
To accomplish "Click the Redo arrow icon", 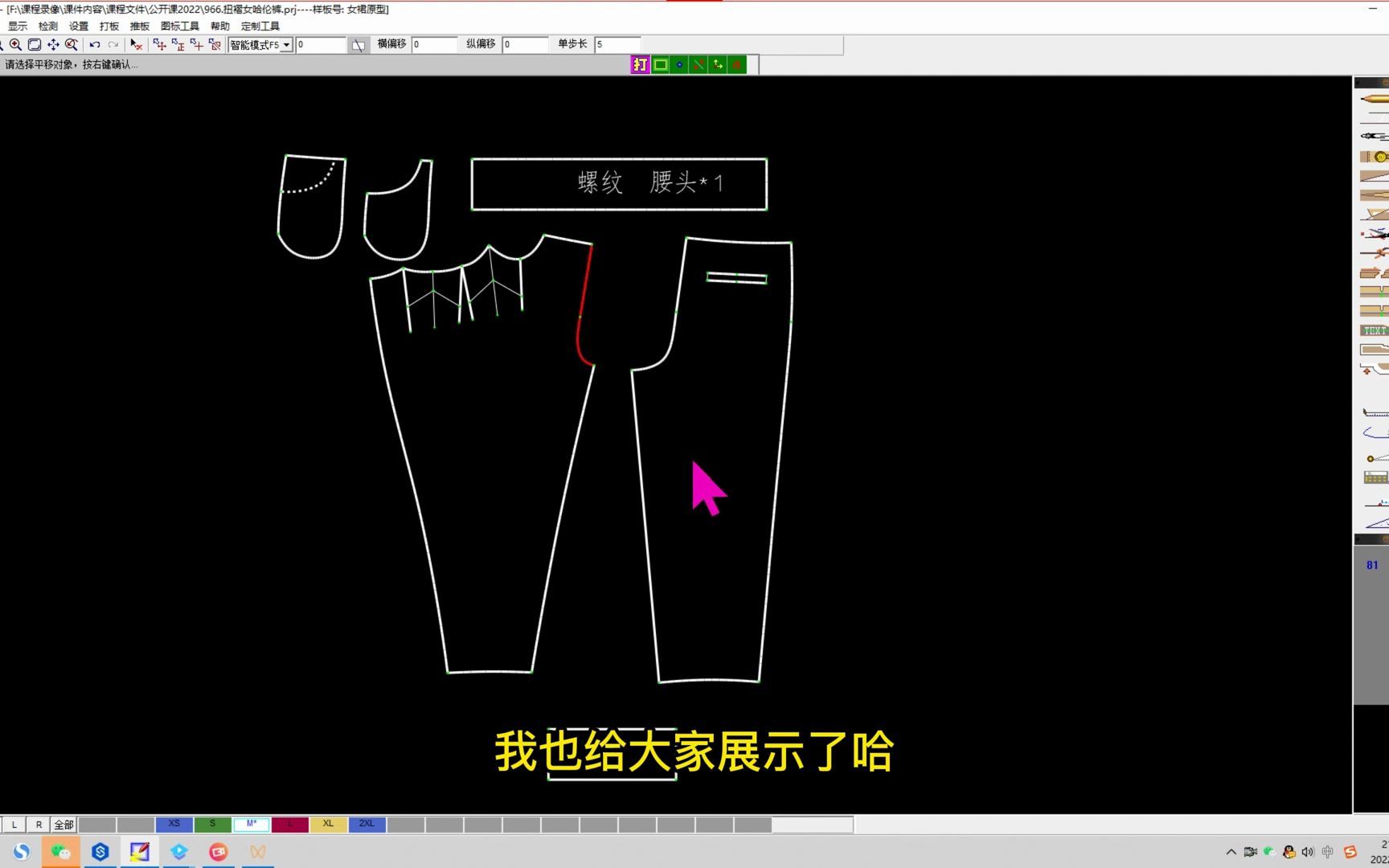I will pyautogui.click(x=112, y=45).
